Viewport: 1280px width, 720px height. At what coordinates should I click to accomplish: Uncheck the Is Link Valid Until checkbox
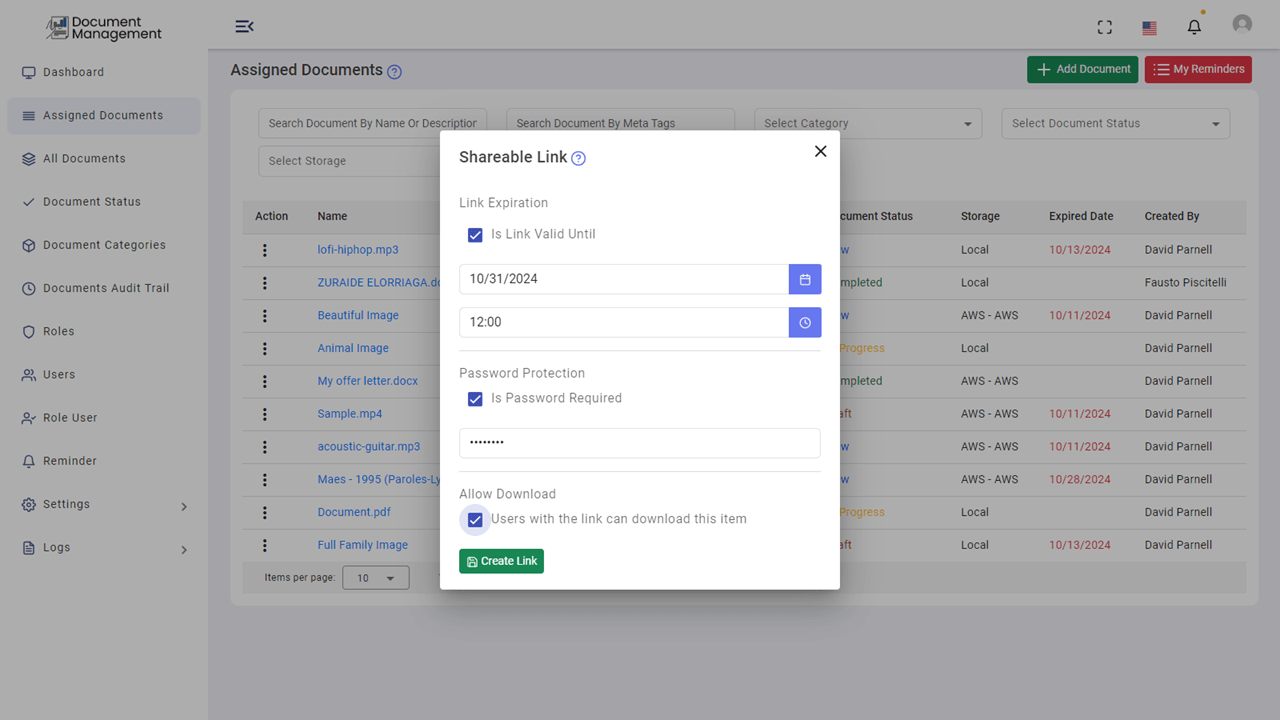[x=475, y=235]
